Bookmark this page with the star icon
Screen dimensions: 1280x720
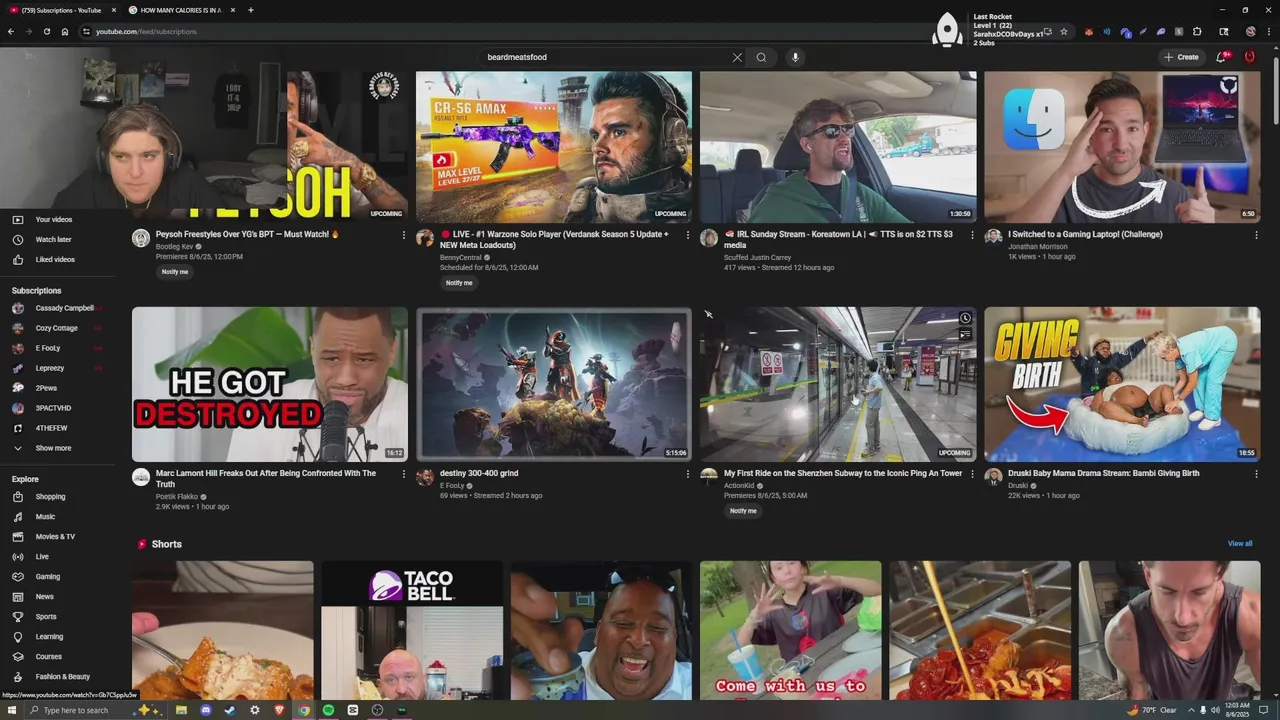click(x=1064, y=32)
